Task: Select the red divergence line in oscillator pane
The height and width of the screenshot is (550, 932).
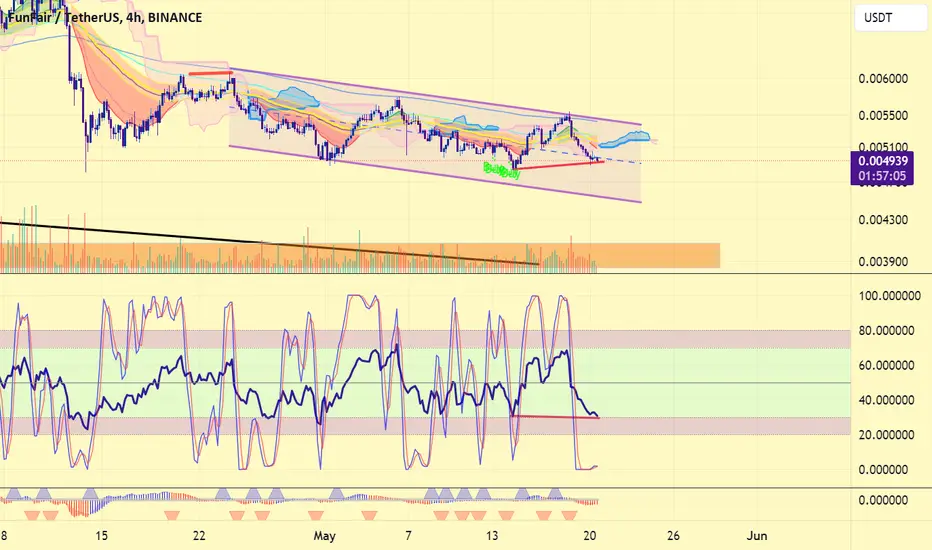Action: tap(556, 417)
